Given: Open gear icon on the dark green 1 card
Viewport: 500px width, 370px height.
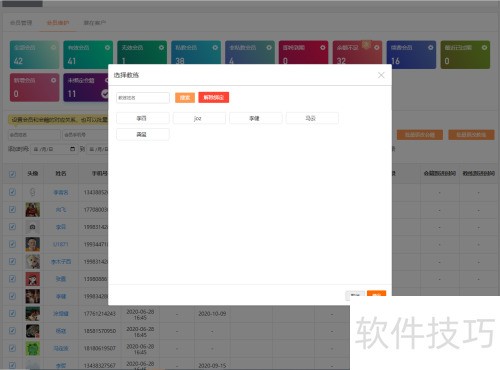Looking at the screenshot, I should pyautogui.click(x=161, y=48).
